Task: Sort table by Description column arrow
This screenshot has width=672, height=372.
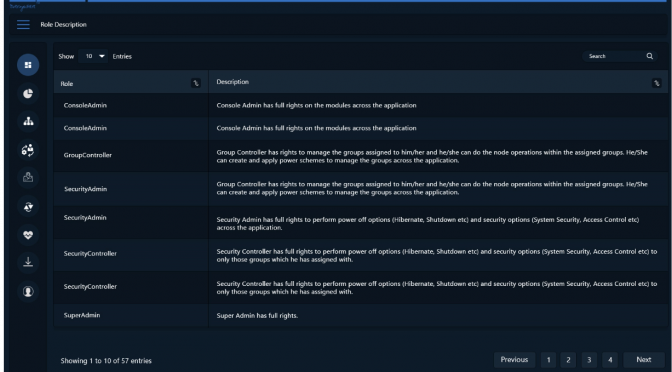Action: point(657,83)
